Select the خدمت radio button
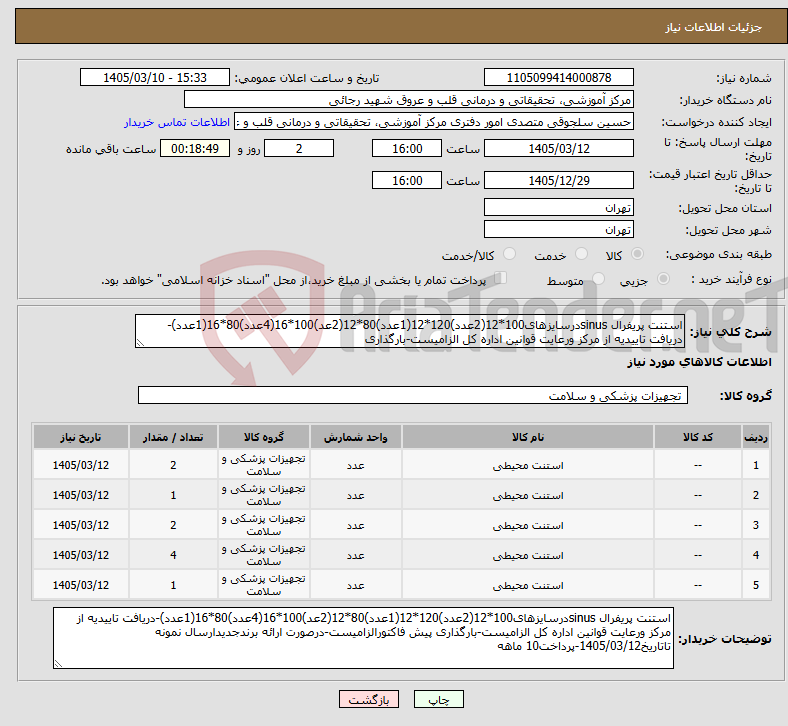Viewport: 788px width, 726px height. click(581, 254)
